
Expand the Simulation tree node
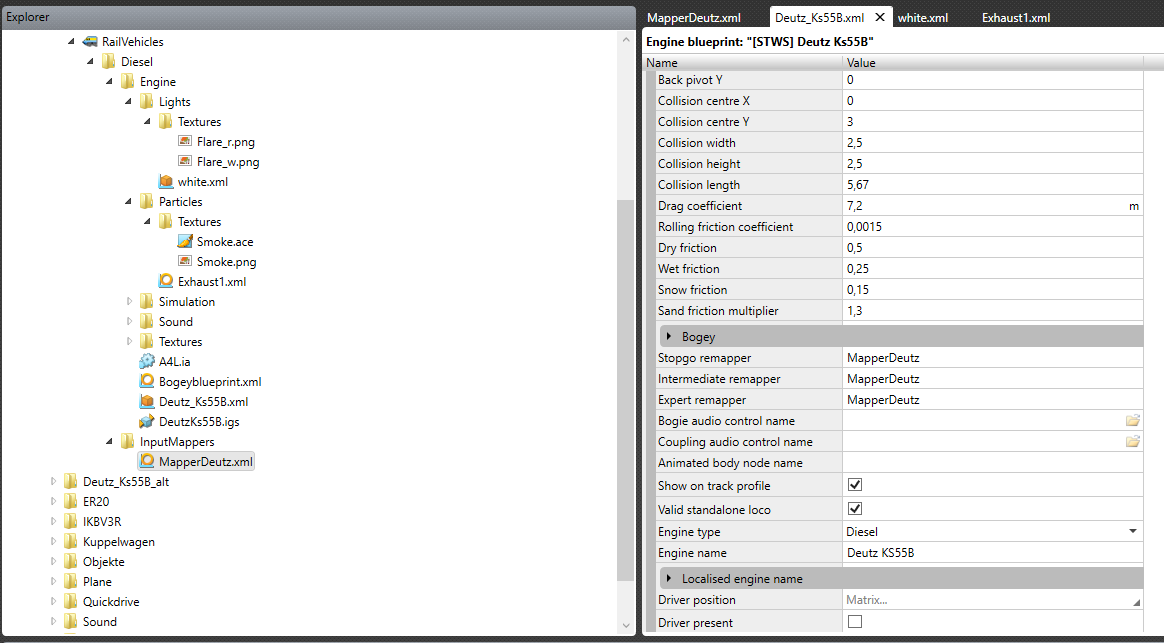pyautogui.click(x=129, y=301)
